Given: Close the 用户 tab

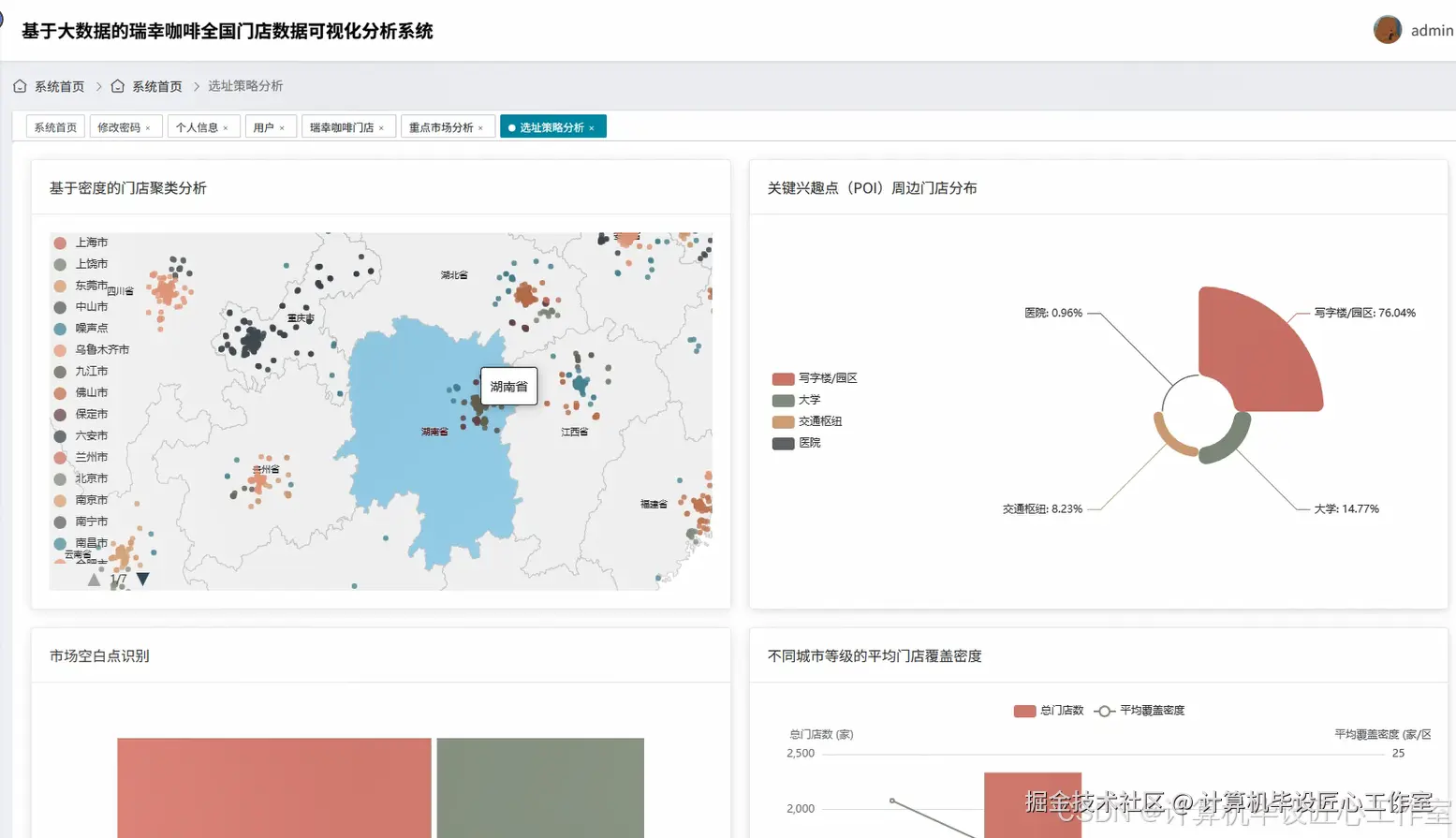Looking at the screenshot, I should pyautogui.click(x=282, y=128).
